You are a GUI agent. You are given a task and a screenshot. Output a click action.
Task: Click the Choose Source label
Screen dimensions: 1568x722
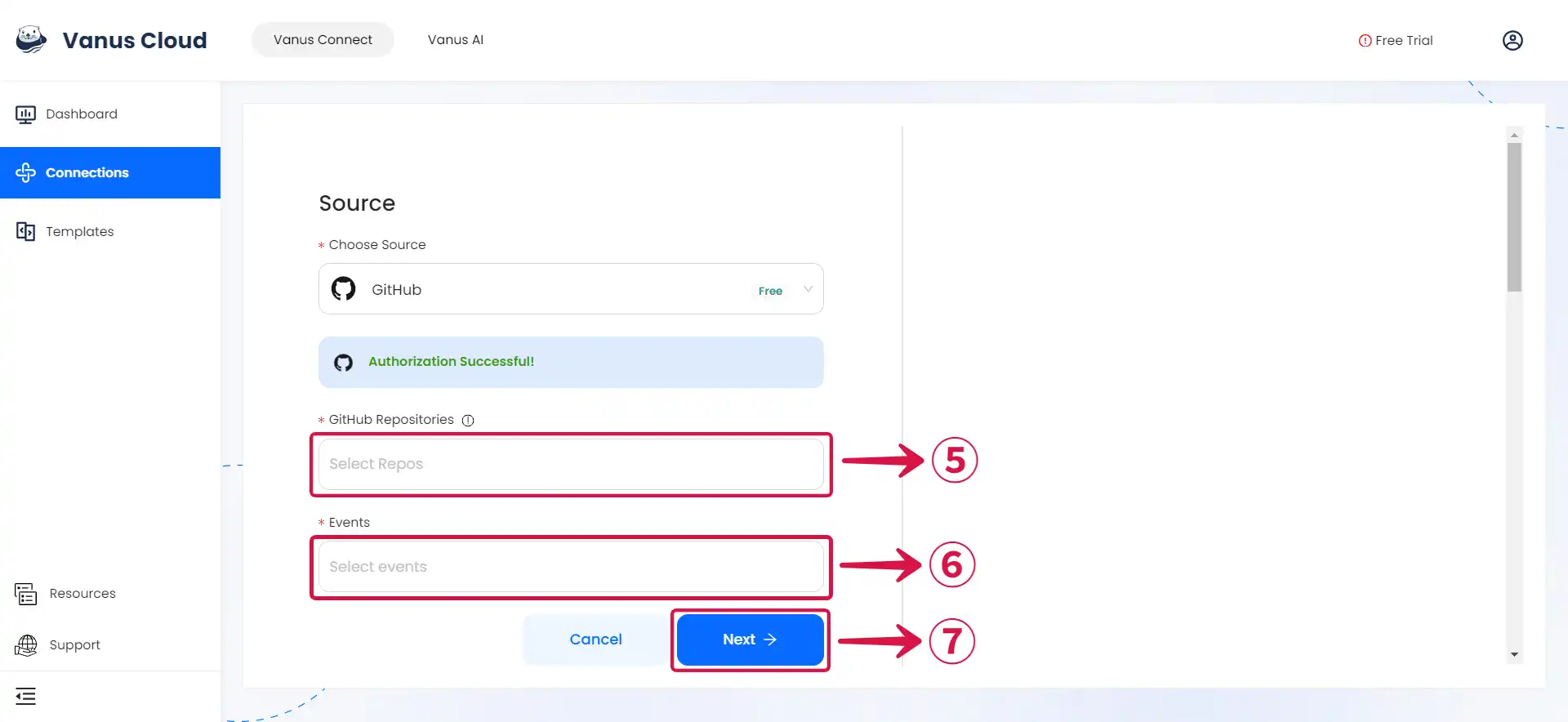[376, 245]
